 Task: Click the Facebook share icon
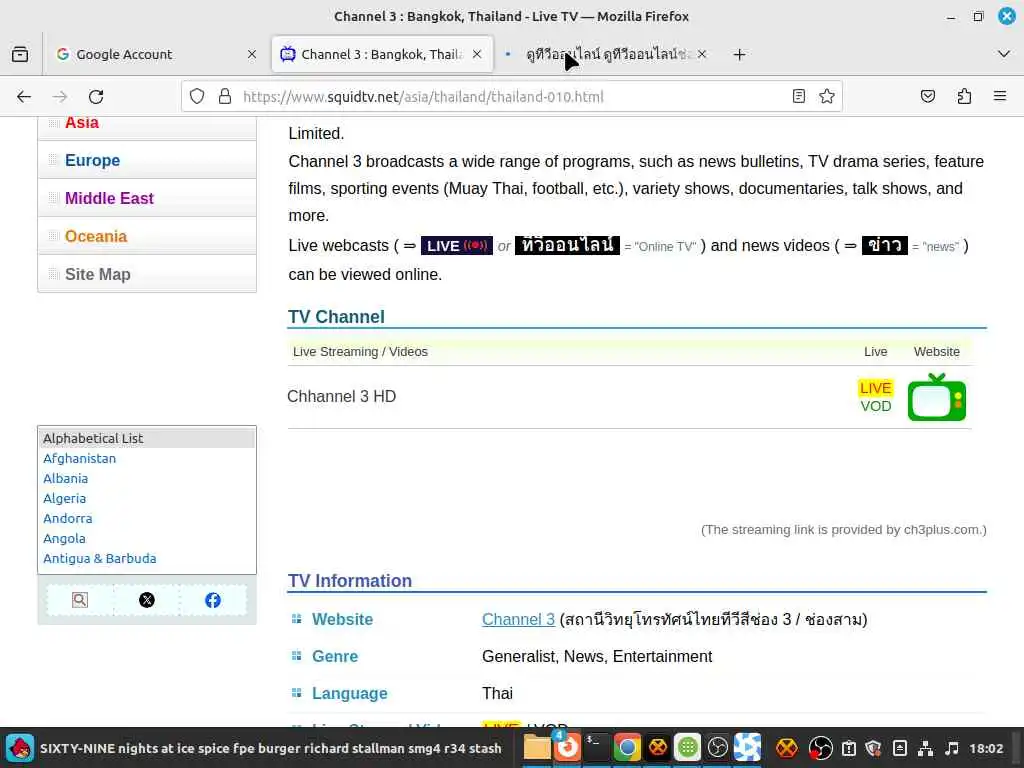pos(213,600)
